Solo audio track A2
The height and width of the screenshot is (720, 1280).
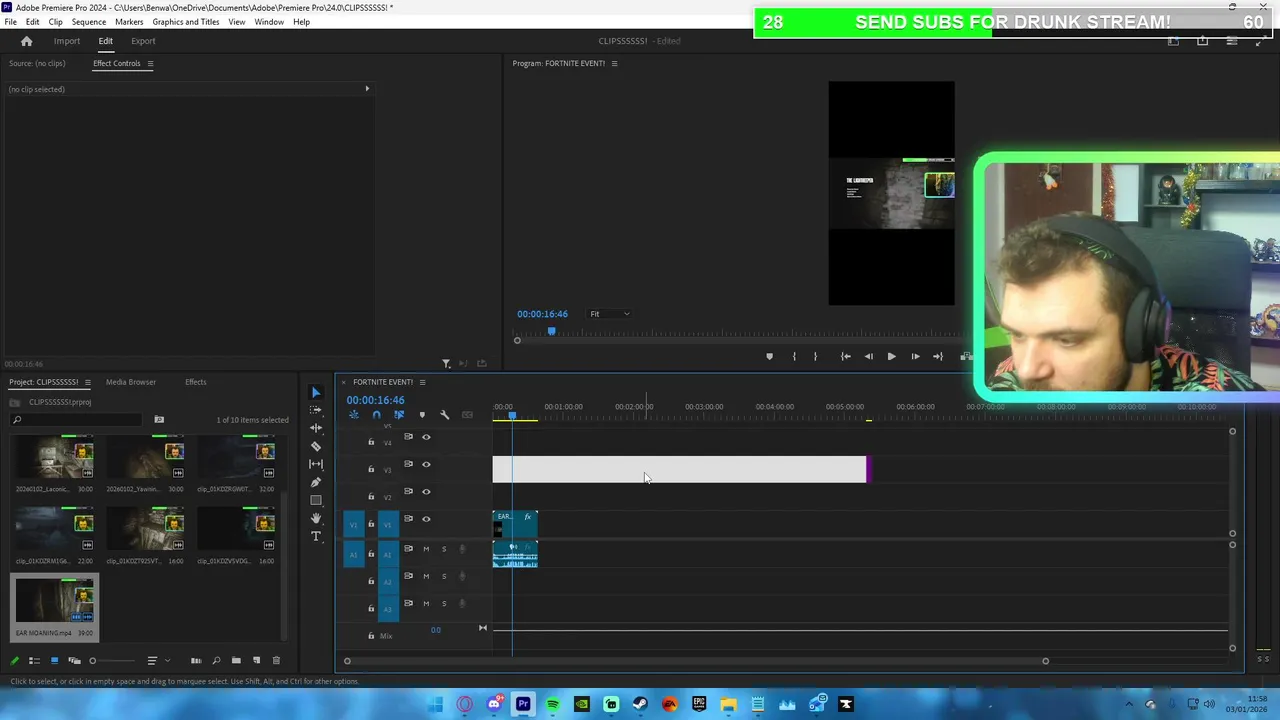(x=444, y=576)
